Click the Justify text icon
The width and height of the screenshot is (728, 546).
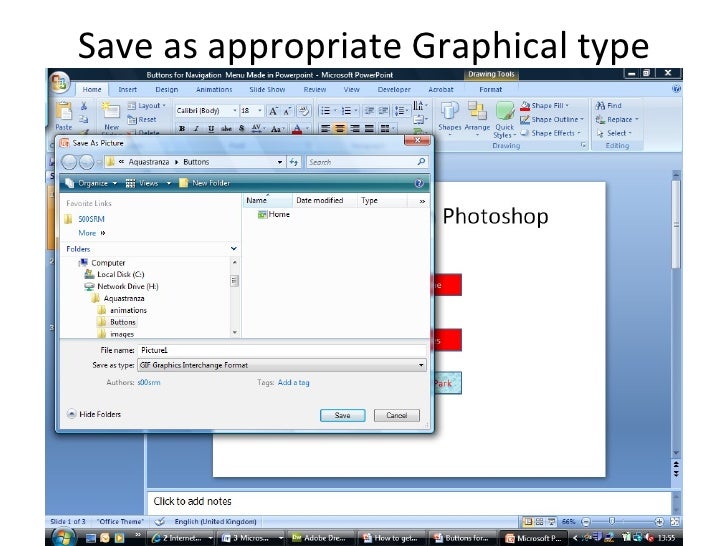pos(370,129)
